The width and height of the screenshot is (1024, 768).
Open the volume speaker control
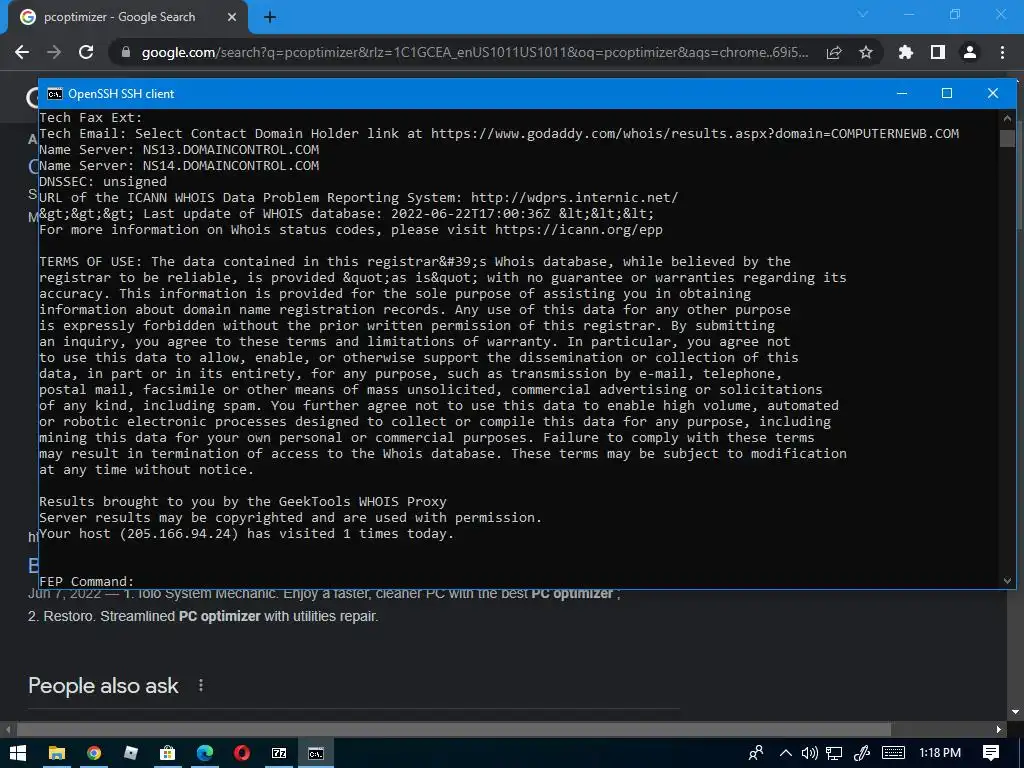[809, 753]
